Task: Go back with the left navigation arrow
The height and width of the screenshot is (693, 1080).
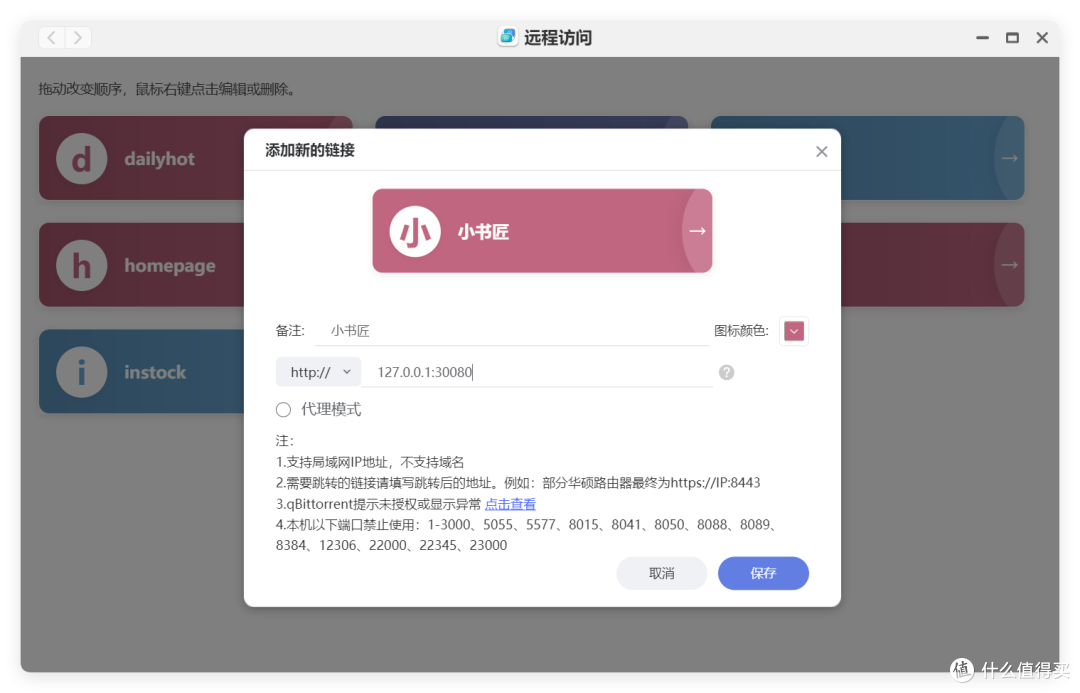Action: 52,37
